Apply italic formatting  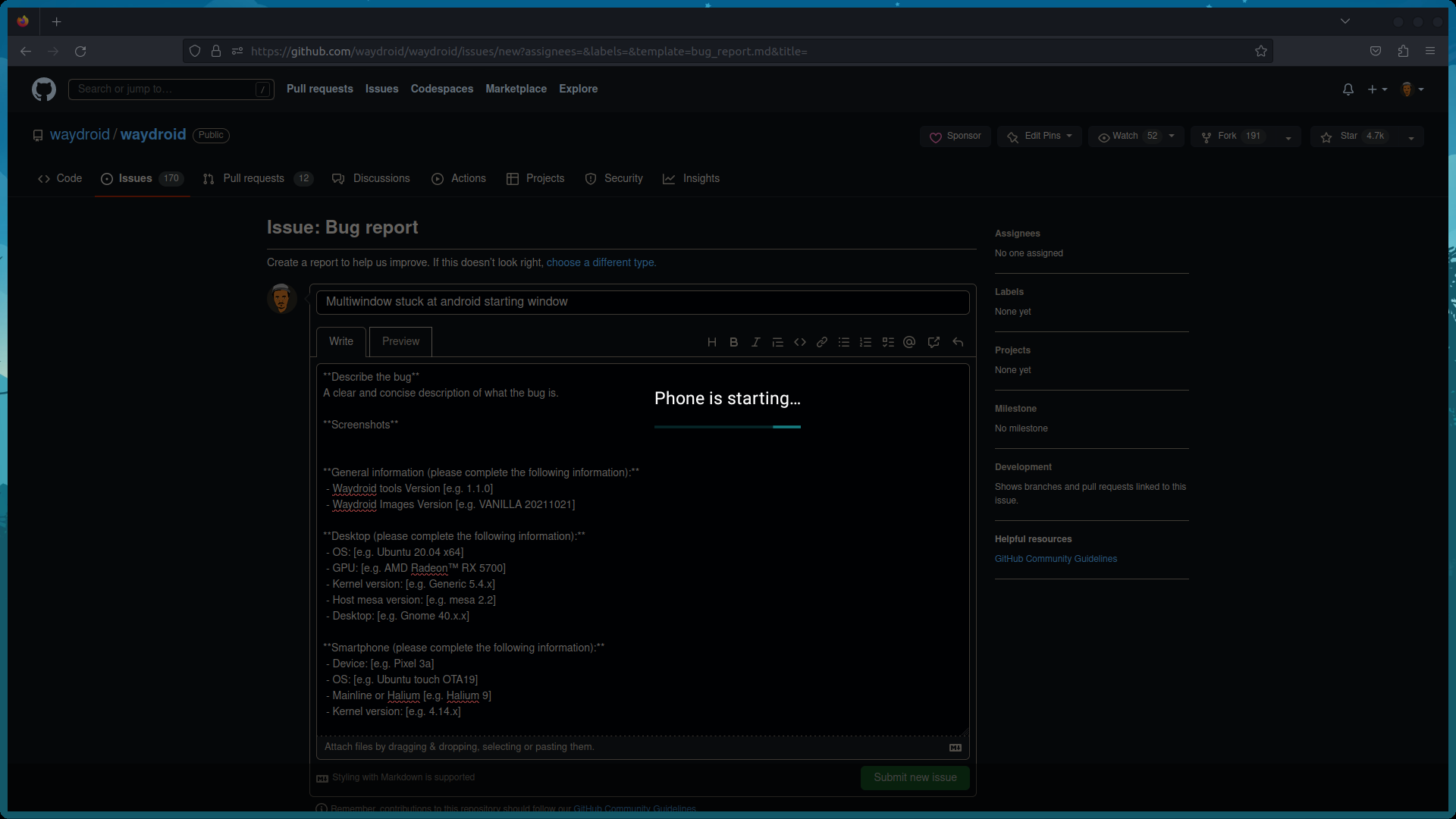tap(755, 342)
